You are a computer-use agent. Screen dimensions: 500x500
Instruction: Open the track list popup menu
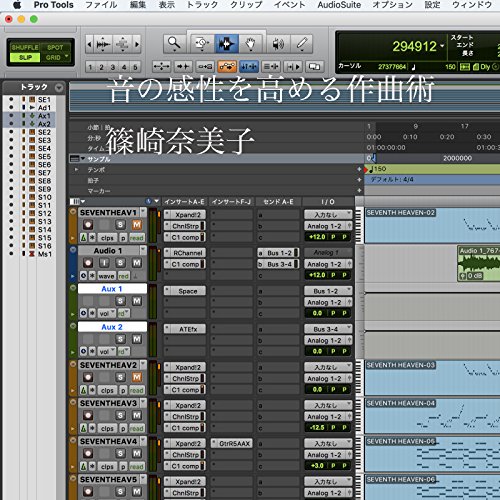pos(59,88)
